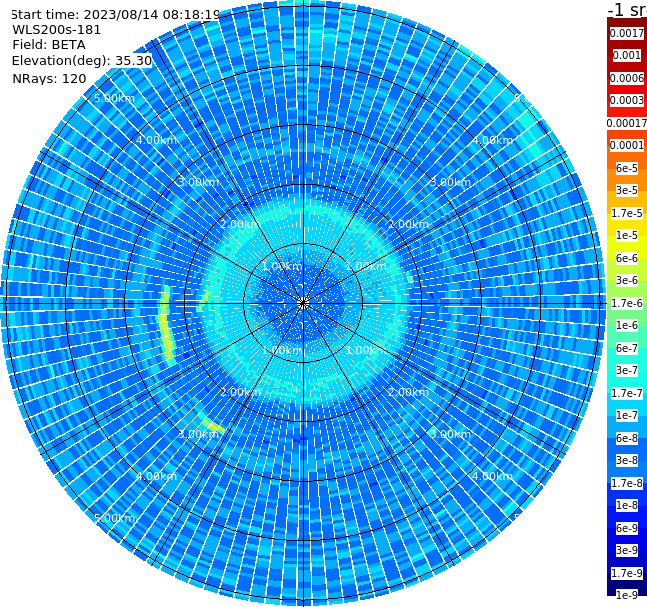Click the upper-left 5.00km range label
Screen dimensions: 647x607
pyautogui.click(x=114, y=98)
